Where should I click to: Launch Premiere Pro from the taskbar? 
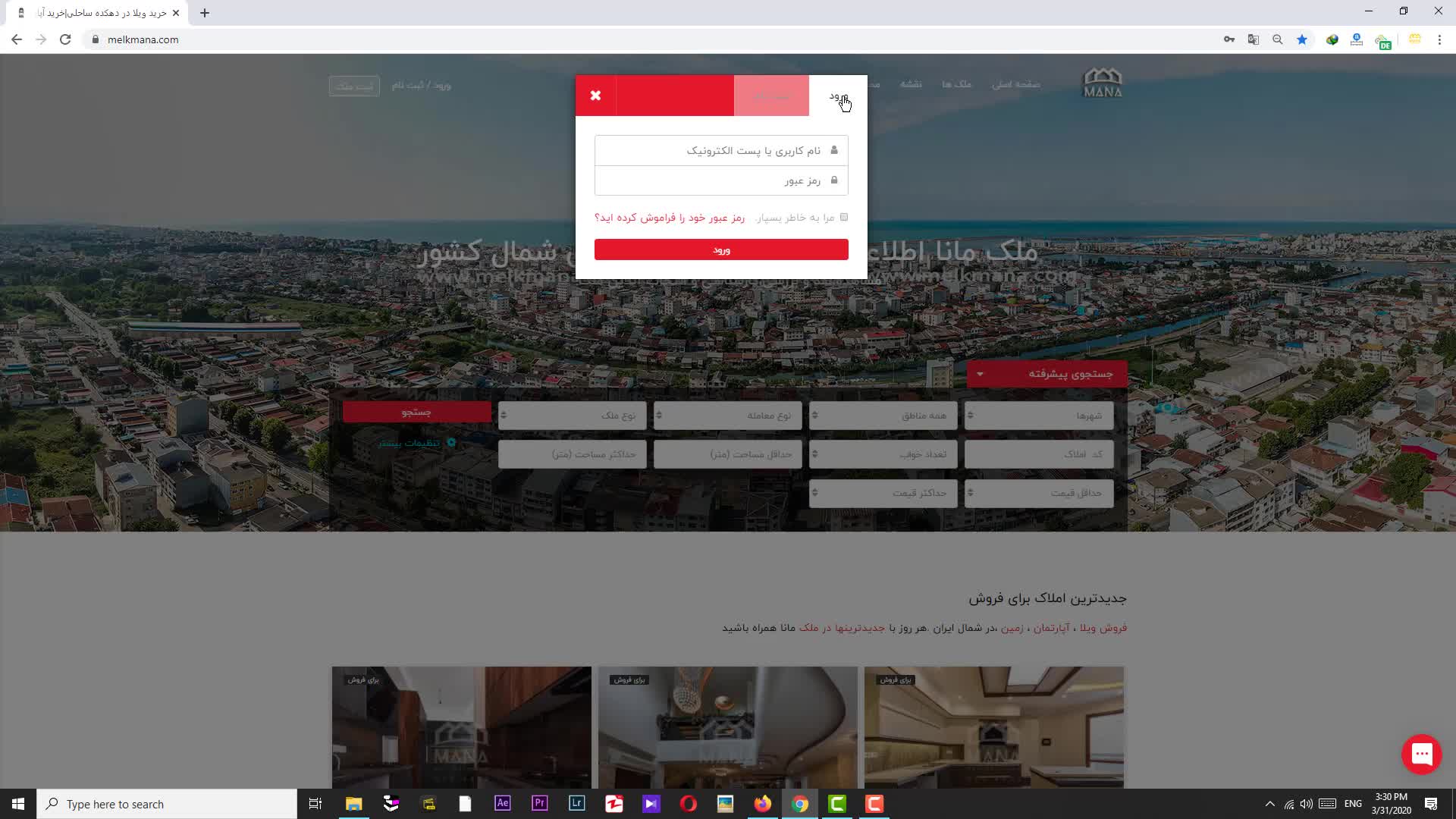pyautogui.click(x=539, y=804)
